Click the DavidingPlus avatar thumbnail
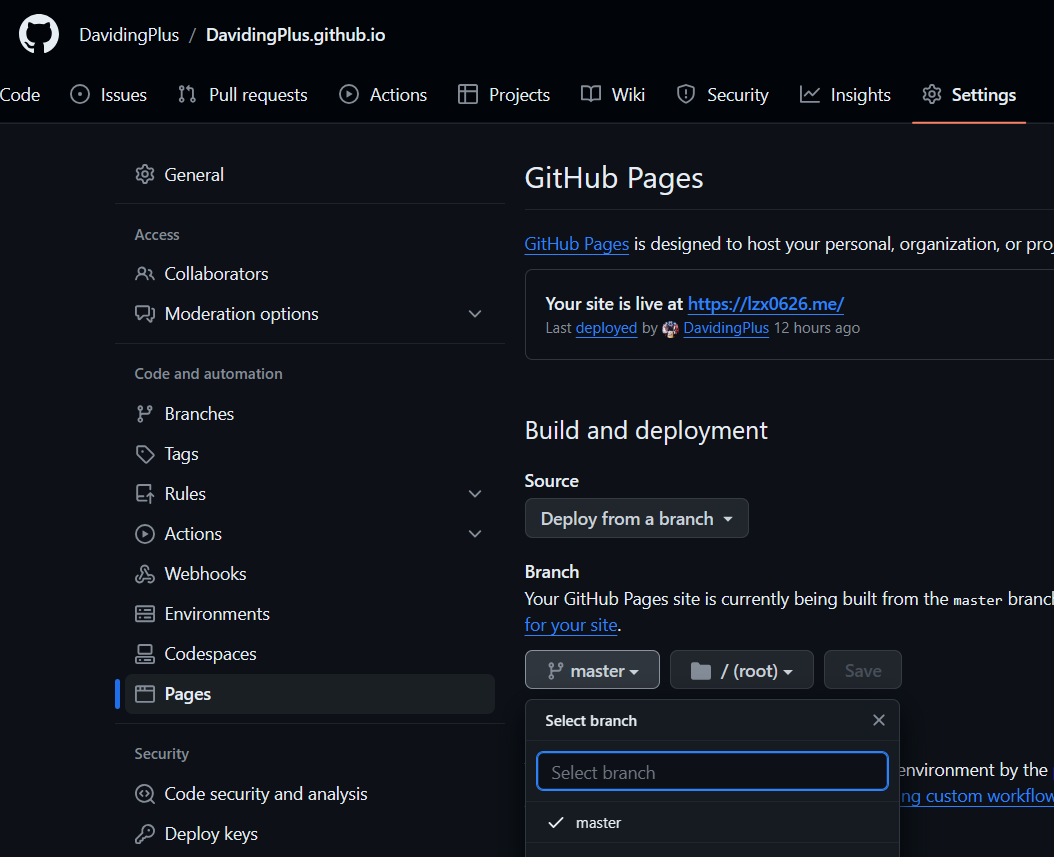Viewport: 1054px width, 857px height. click(670, 329)
